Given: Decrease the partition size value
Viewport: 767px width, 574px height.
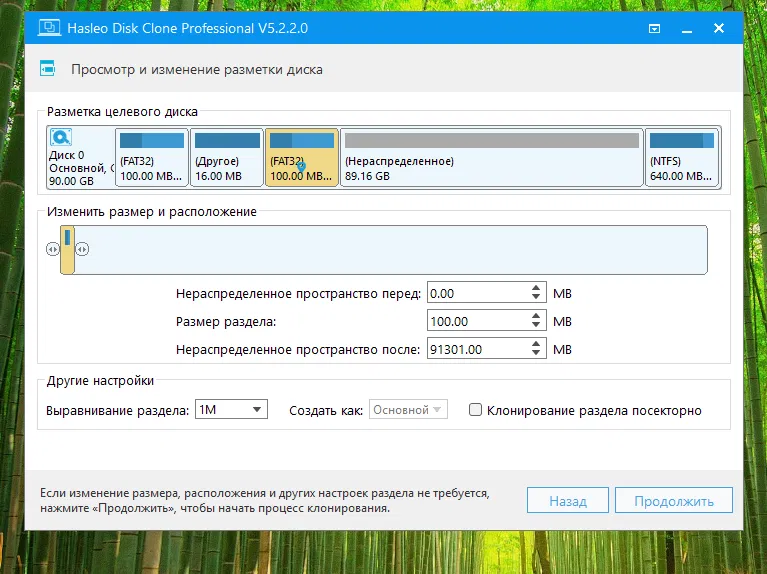Looking at the screenshot, I should (x=536, y=325).
